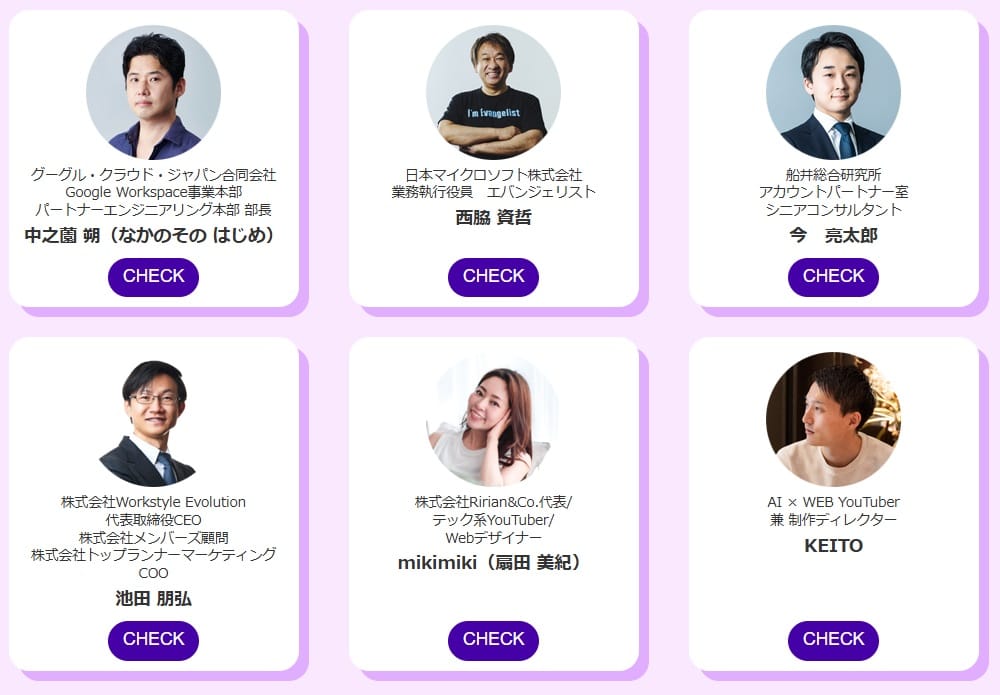This screenshot has width=1000, height=695.
Task: Click the name 池田 朋弘
Action: click(153, 599)
